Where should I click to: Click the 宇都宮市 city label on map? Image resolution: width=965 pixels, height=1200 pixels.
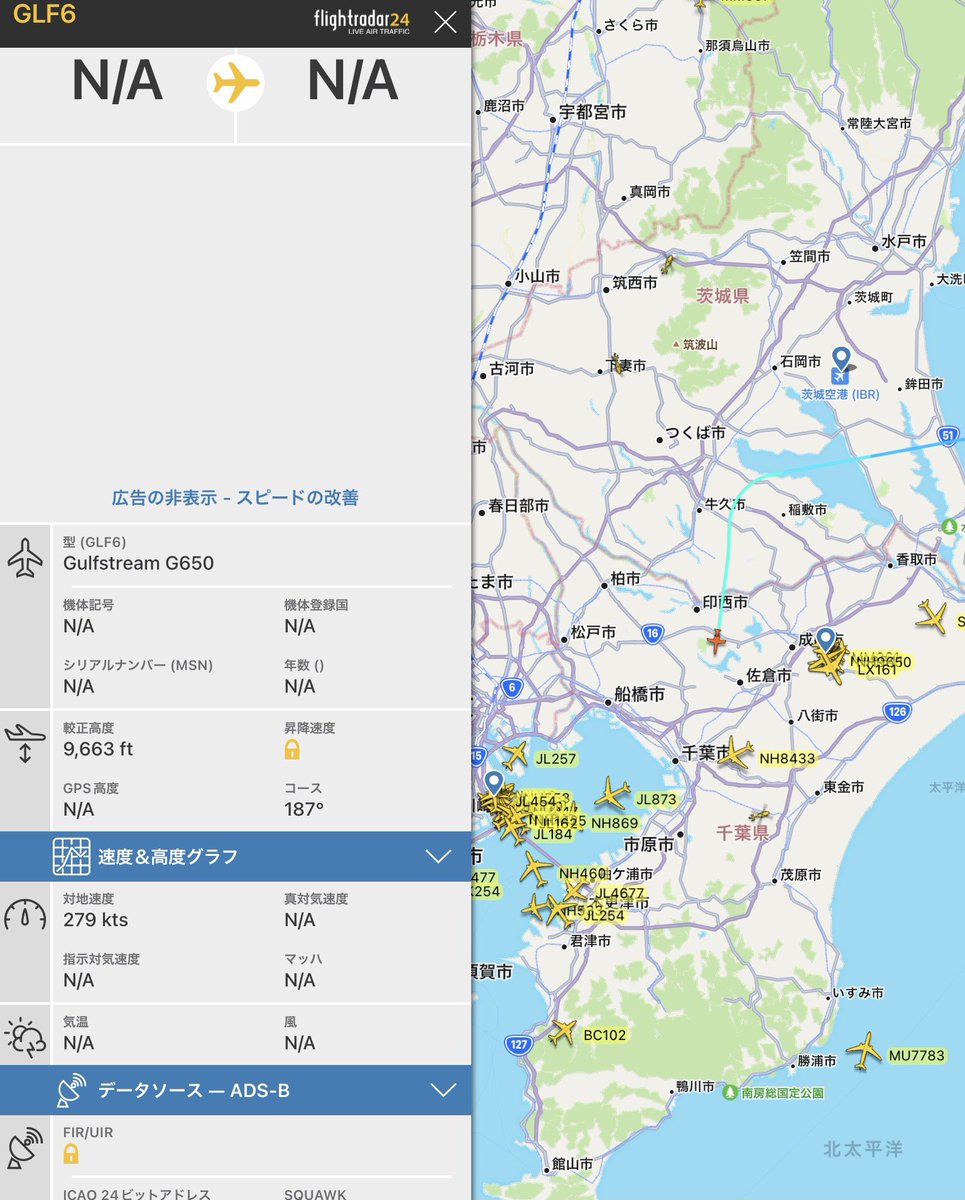click(592, 112)
